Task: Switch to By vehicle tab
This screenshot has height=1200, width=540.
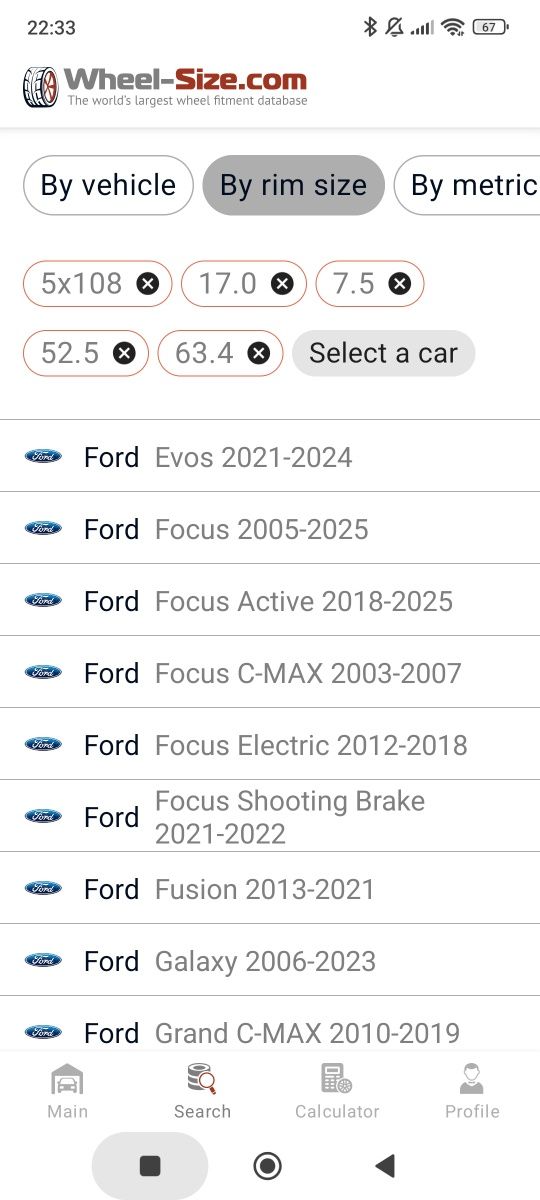Action: [108, 185]
